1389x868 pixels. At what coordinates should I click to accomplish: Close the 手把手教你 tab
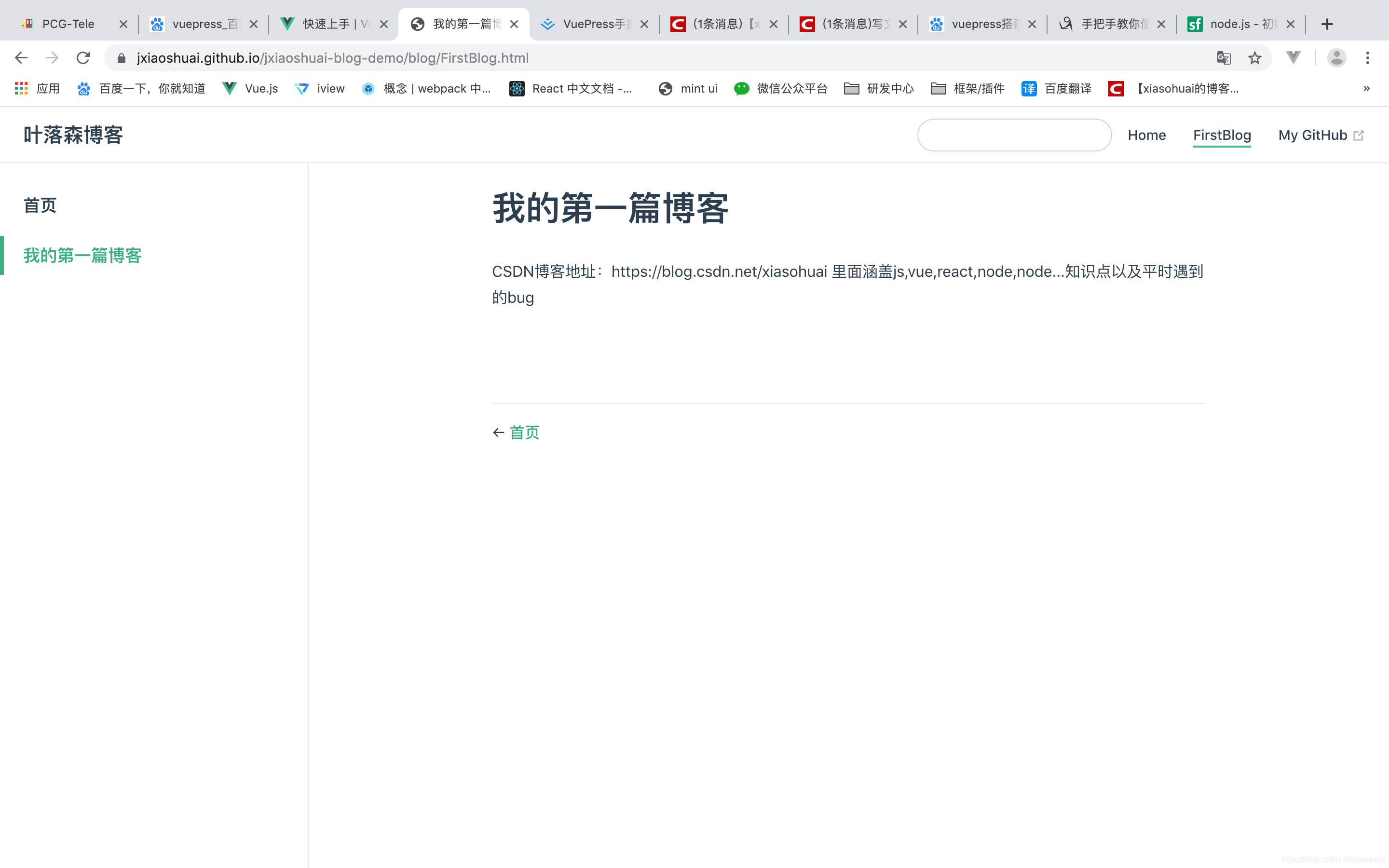[x=1161, y=24]
